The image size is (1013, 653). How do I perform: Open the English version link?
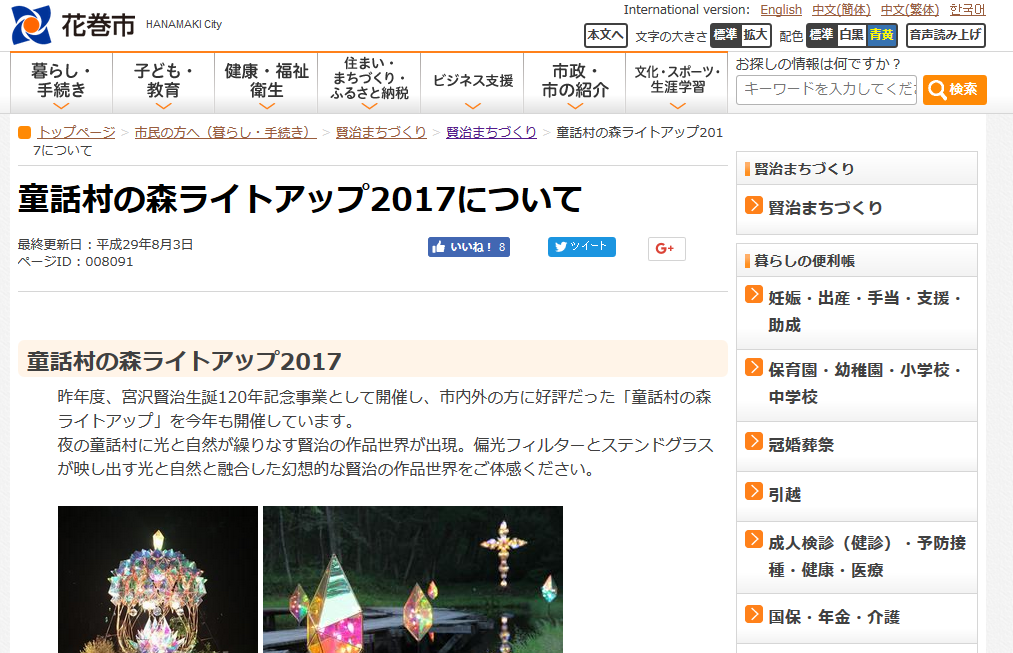pos(780,10)
